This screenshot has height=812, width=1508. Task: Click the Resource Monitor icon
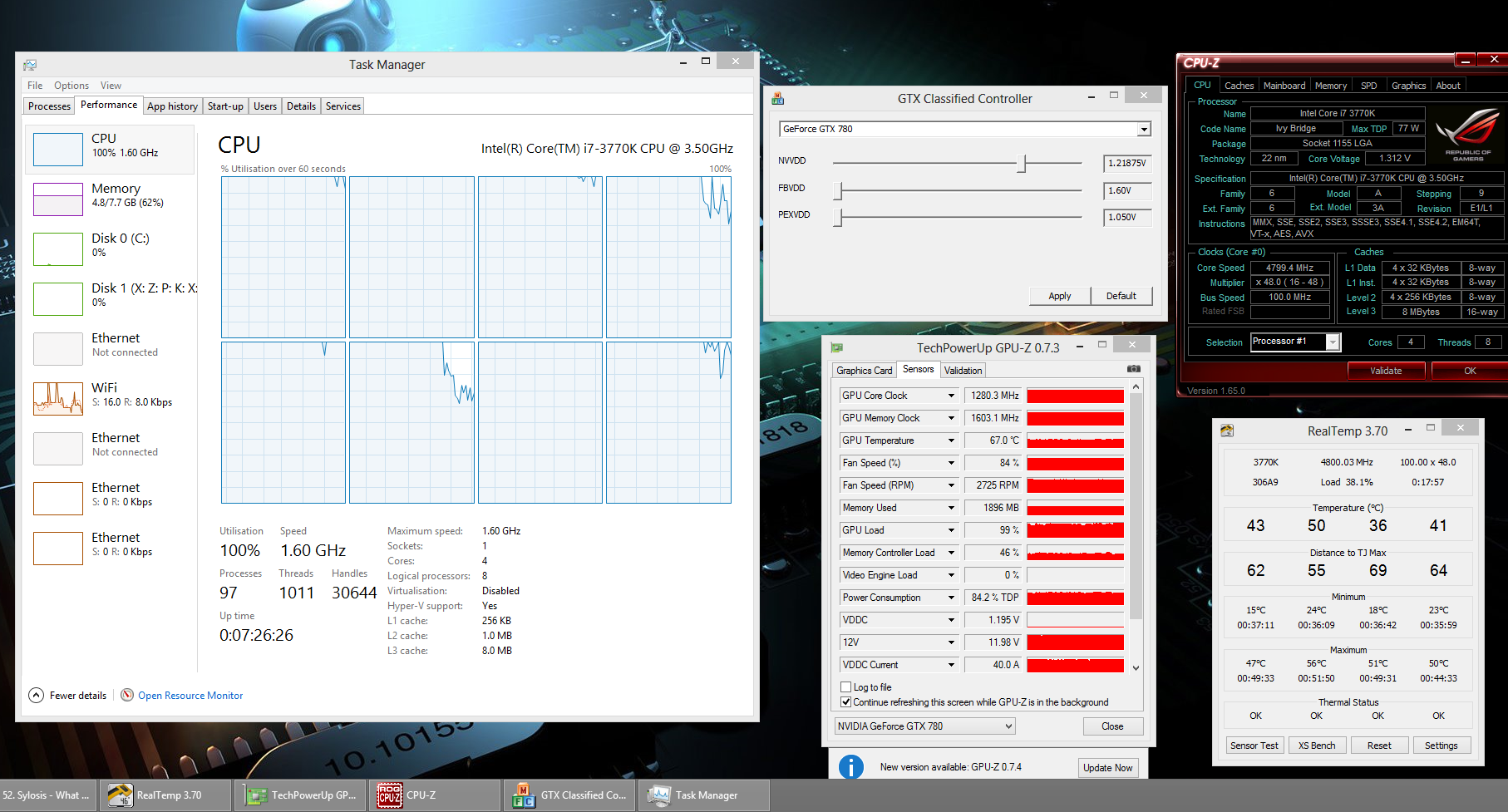127,695
